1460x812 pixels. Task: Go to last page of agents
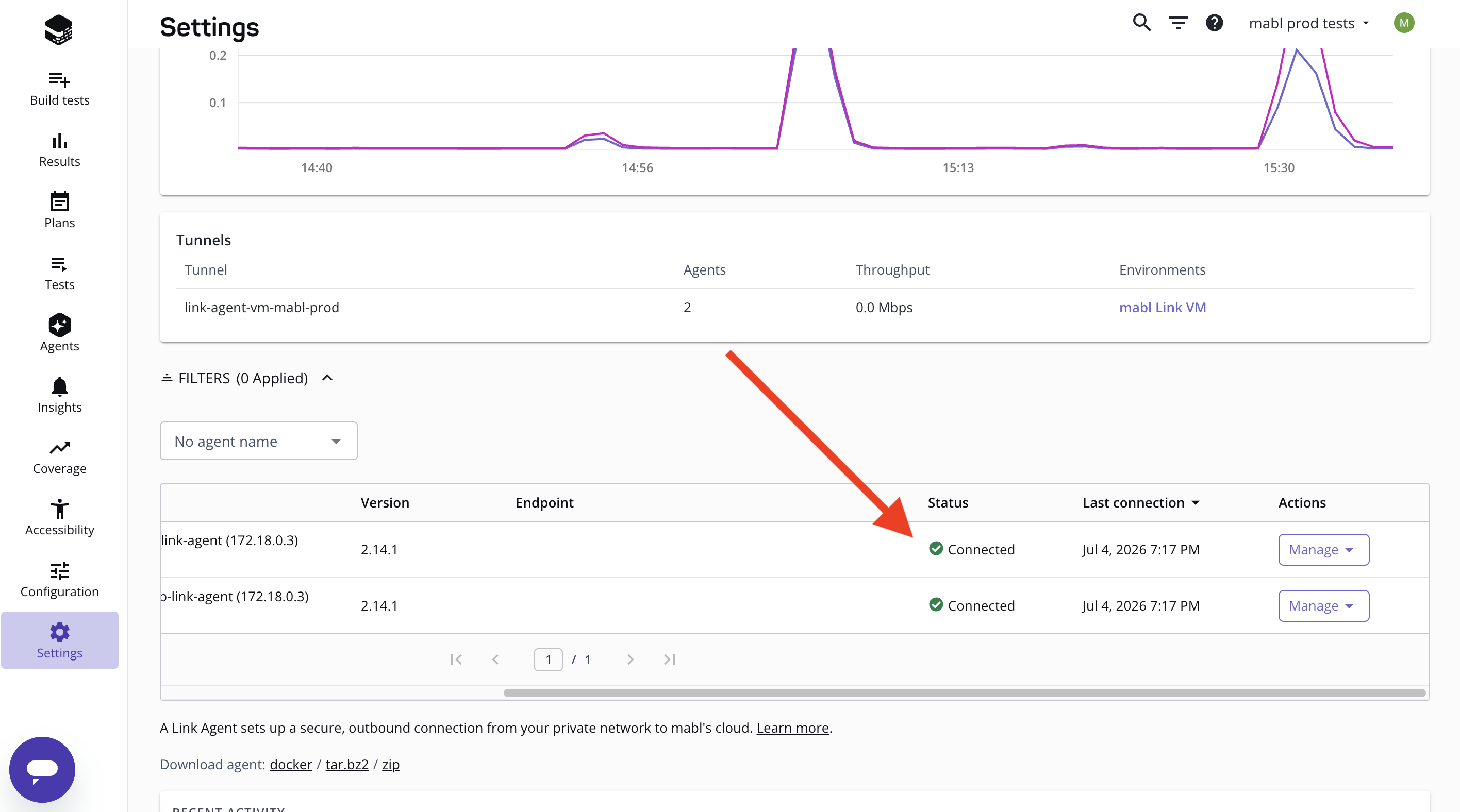[x=669, y=659]
